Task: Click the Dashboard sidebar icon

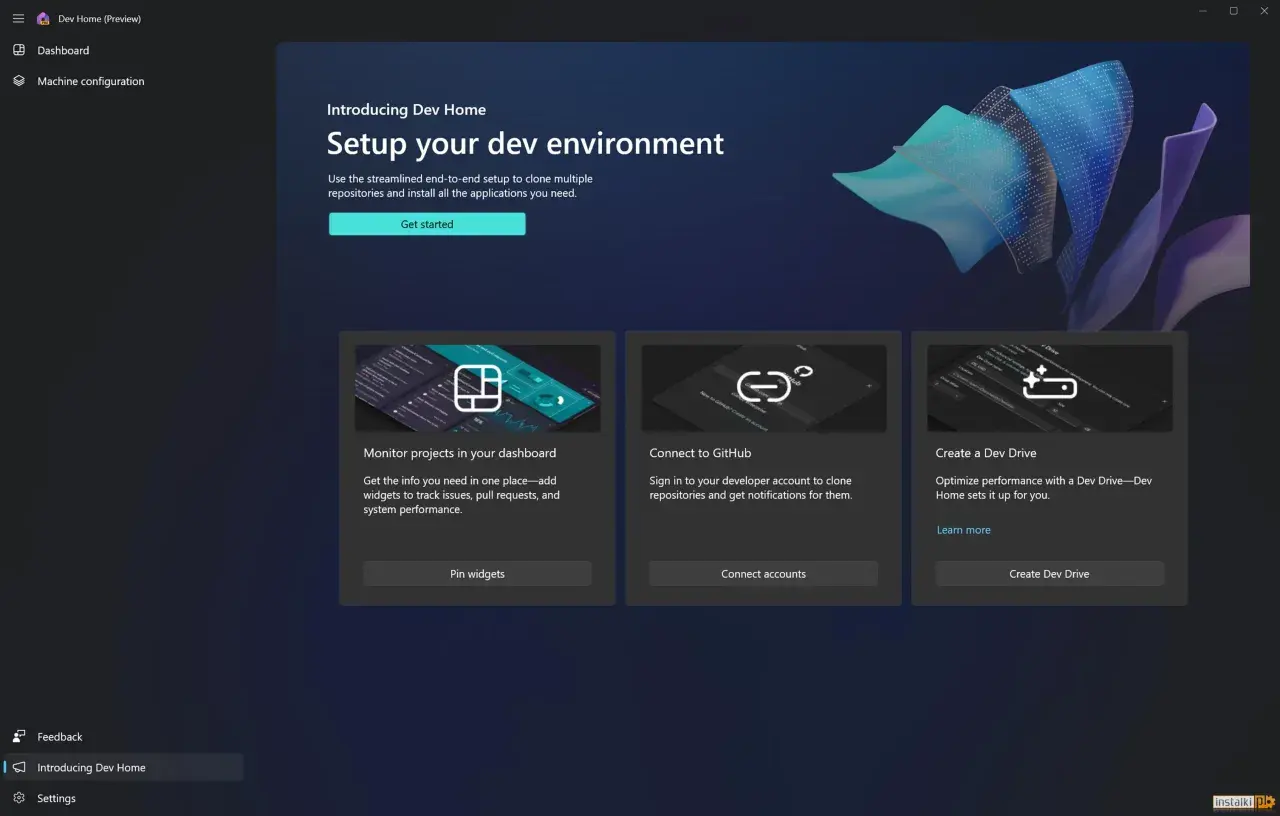Action: pyautogui.click(x=19, y=50)
